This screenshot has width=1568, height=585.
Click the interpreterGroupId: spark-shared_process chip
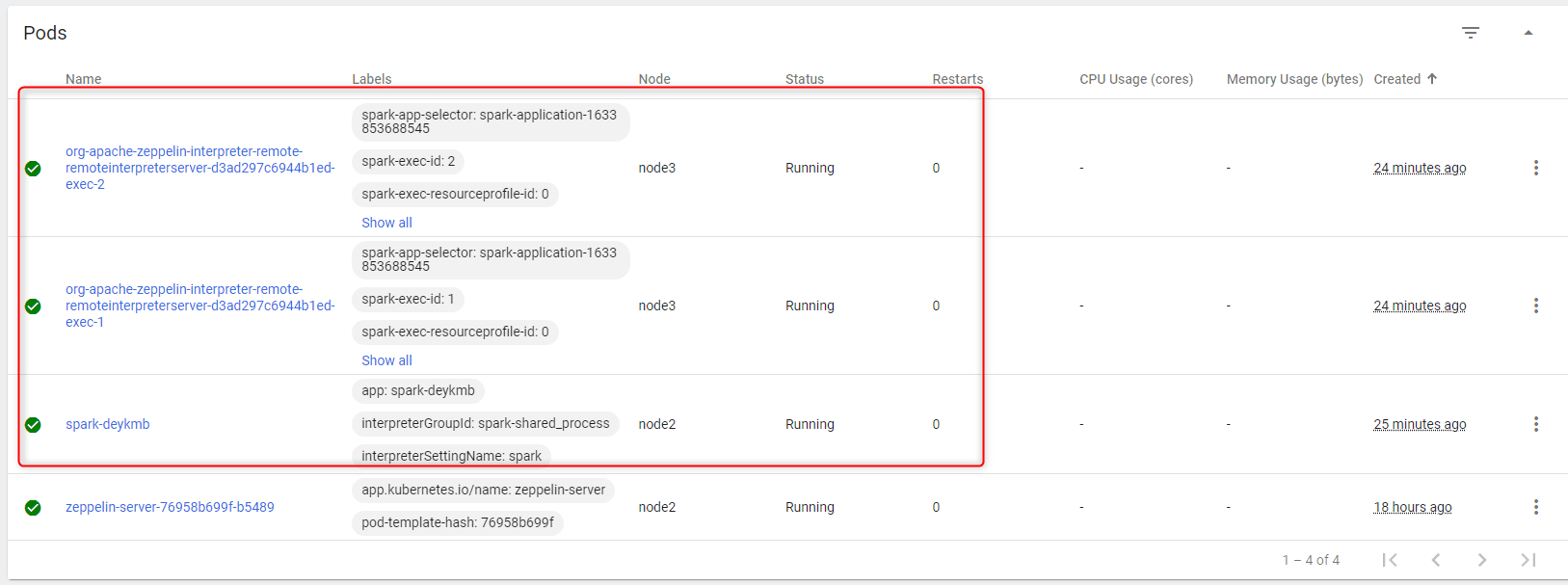tap(486, 424)
